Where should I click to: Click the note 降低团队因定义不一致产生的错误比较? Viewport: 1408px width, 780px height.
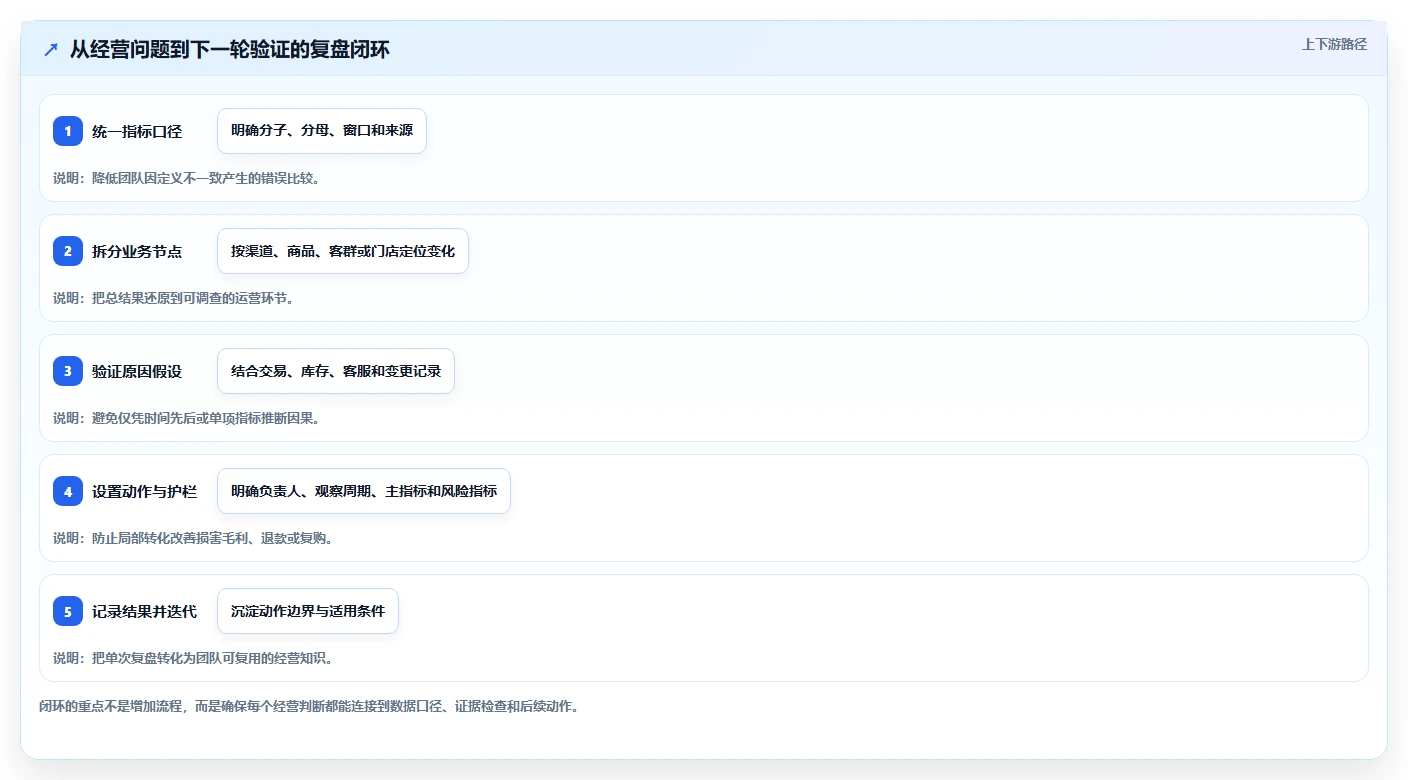coord(205,178)
